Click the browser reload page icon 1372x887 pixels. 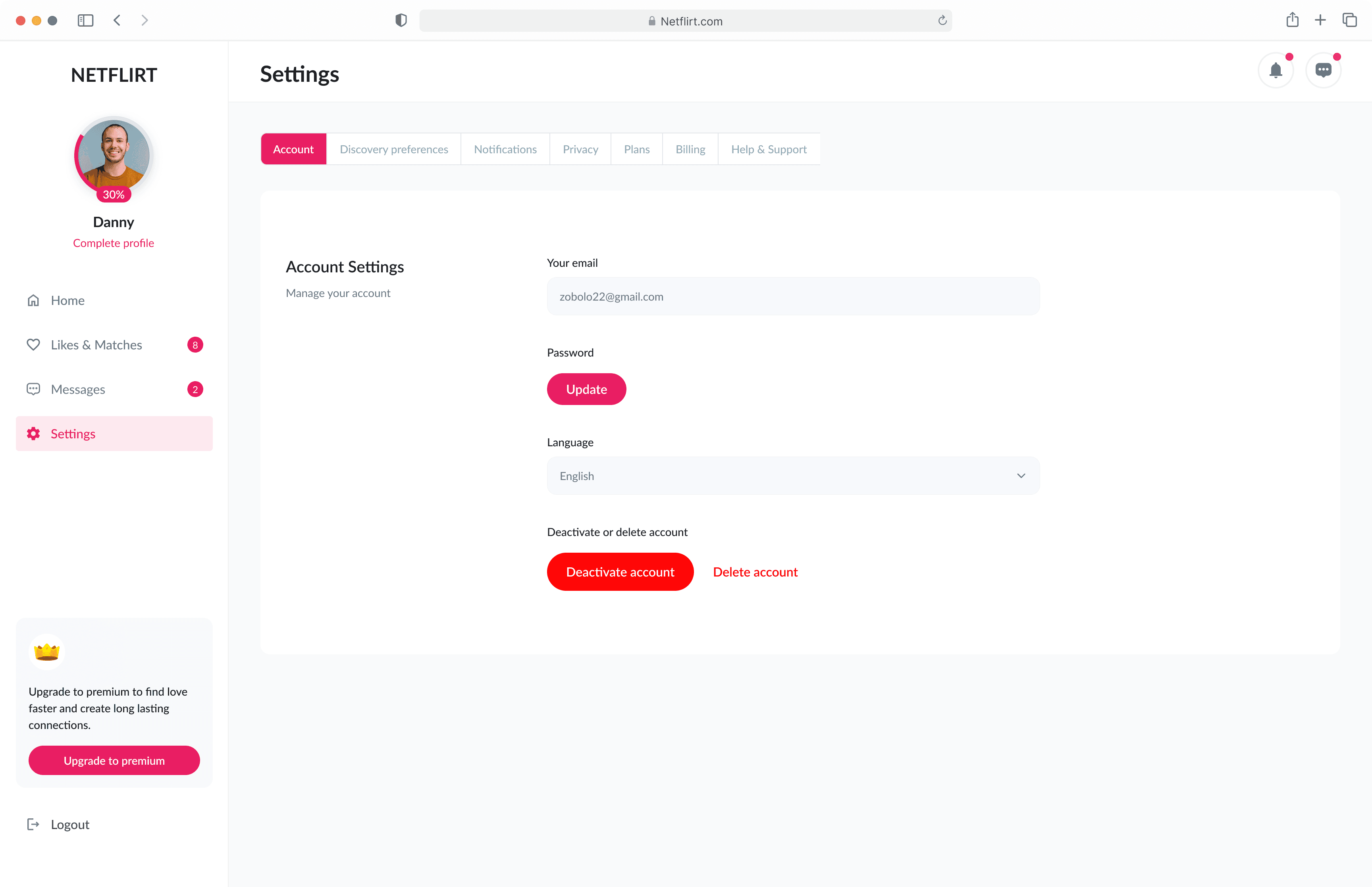click(x=942, y=21)
